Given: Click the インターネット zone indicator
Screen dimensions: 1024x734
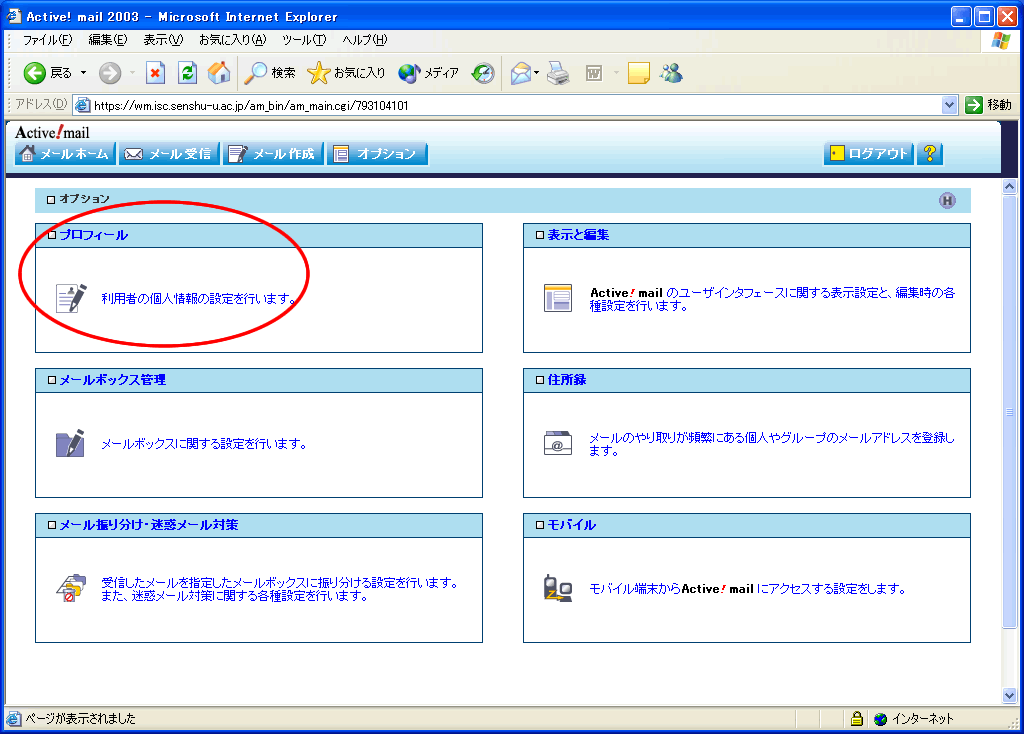Looking at the screenshot, I should pos(914,719).
